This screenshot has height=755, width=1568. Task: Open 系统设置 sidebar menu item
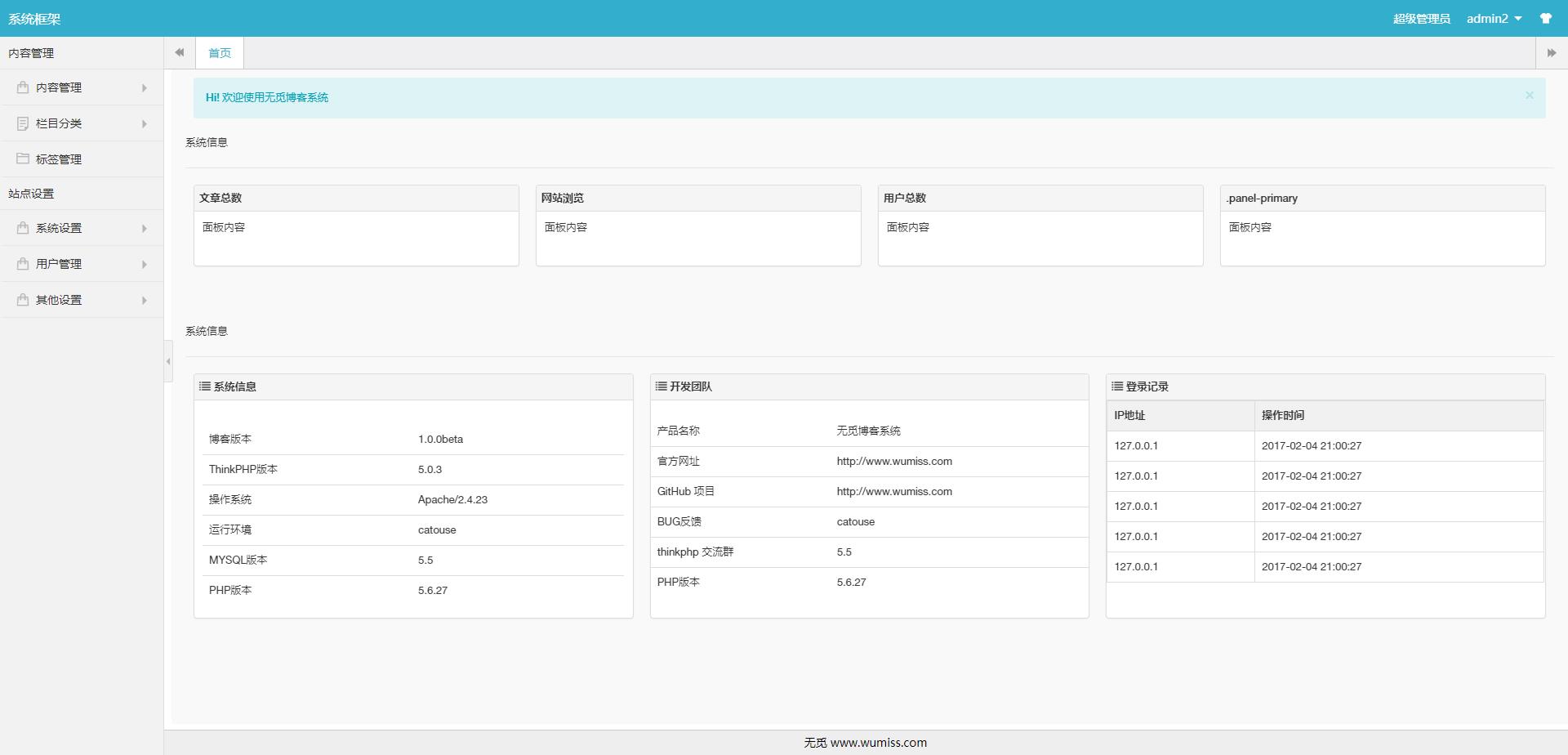click(82, 228)
